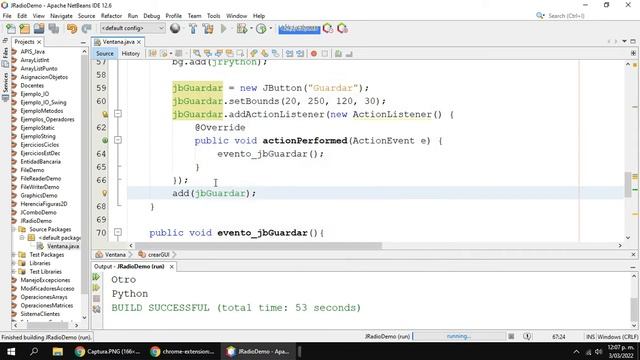This screenshot has width=640, height=360.
Task: Click the Open Project toolbar icon
Action: pyautogui.click(x=39, y=29)
